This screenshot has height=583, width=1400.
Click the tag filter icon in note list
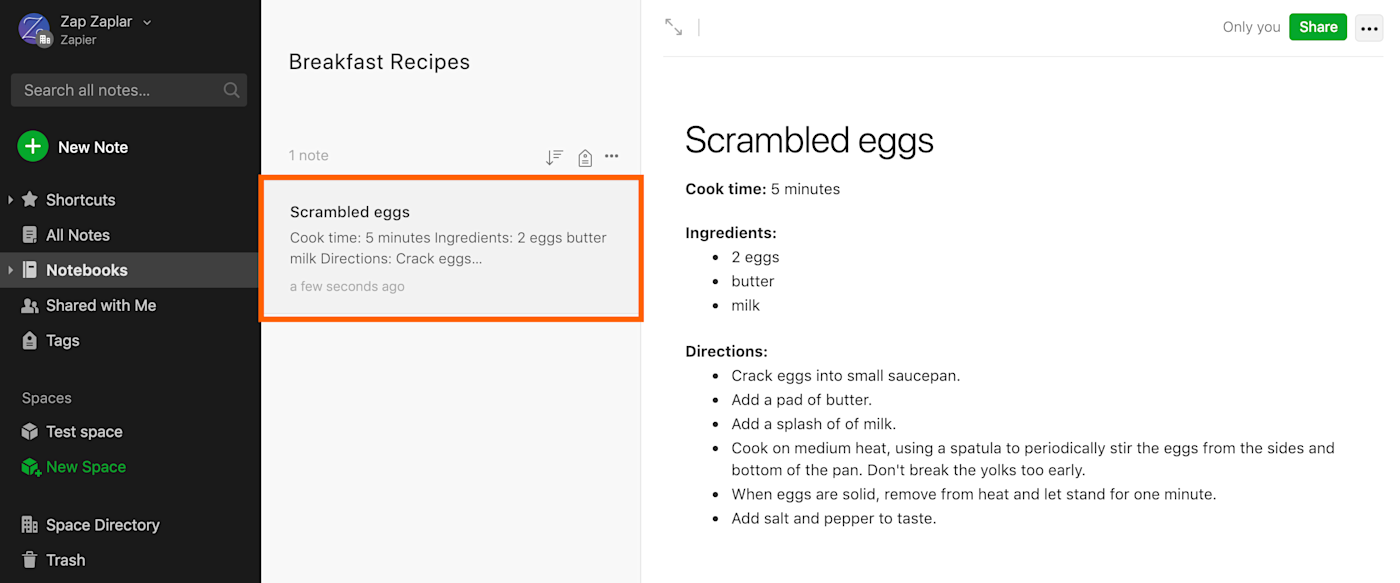click(585, 157)
